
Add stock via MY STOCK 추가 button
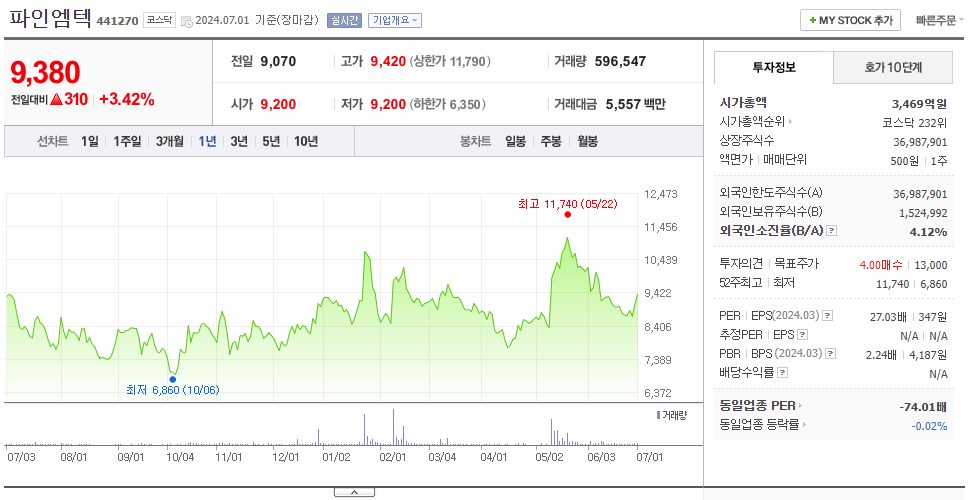[850, 20]
